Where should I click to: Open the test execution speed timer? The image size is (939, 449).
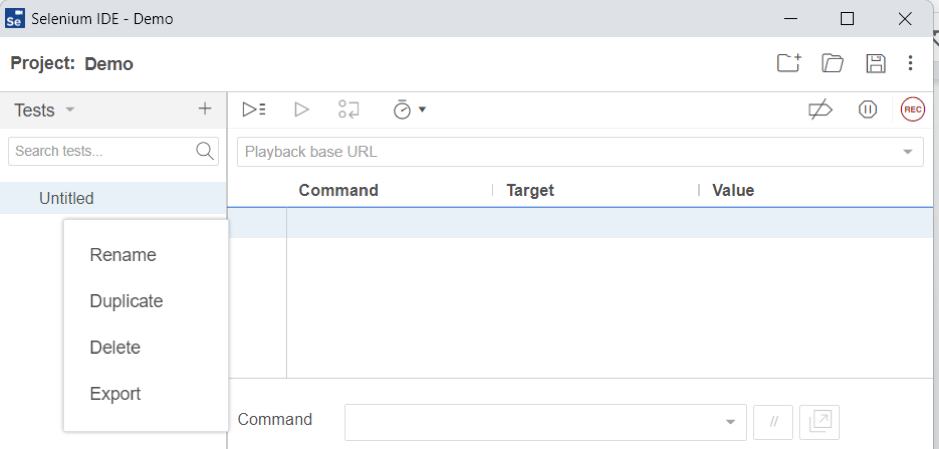coord(408,110)
